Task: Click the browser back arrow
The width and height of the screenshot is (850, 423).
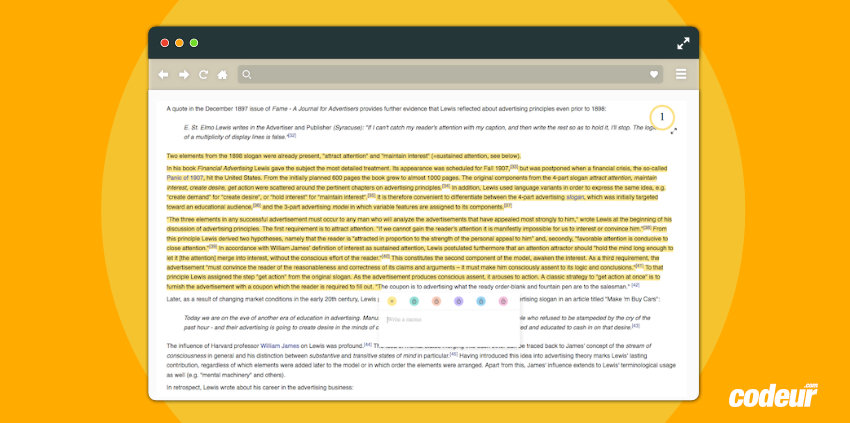Action: (163, 74)
